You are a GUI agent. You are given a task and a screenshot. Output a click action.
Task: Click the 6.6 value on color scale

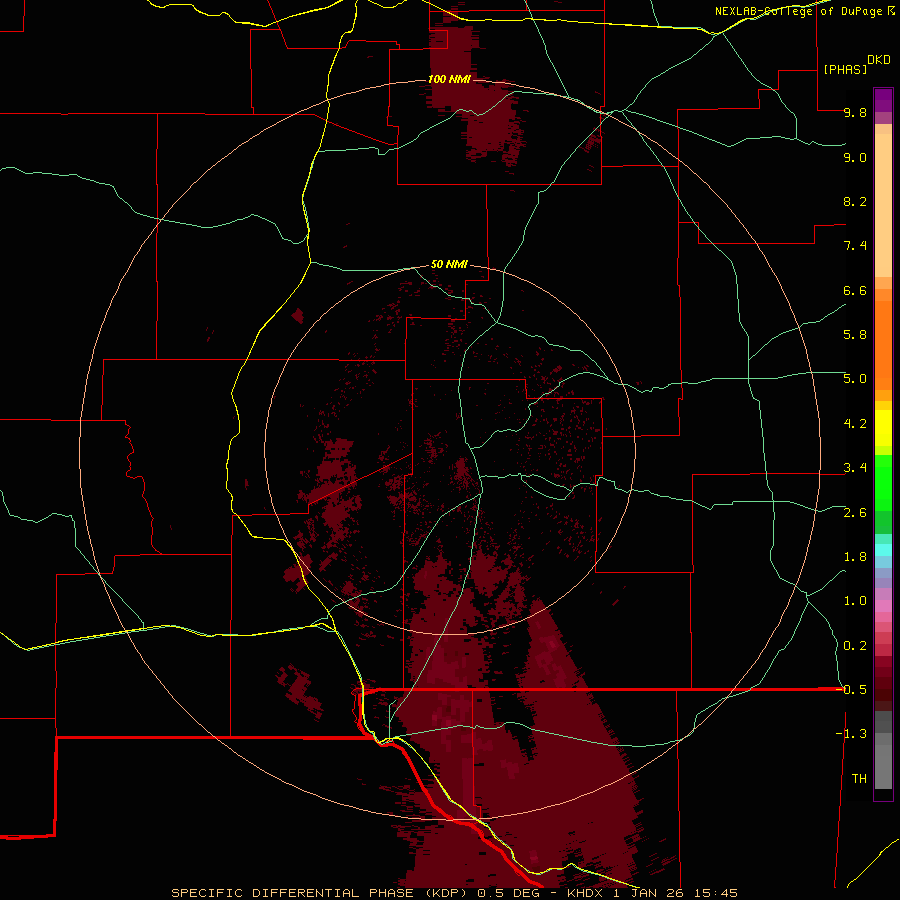click(855, 290)
